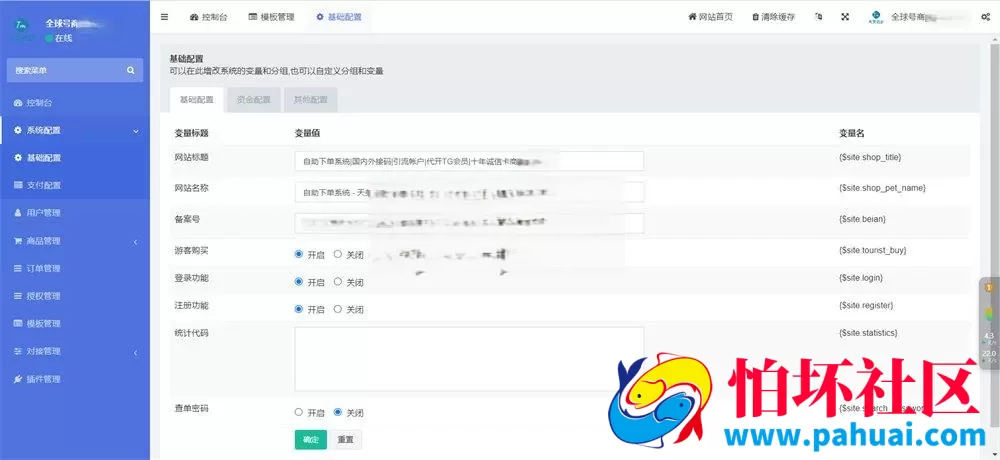Select the 基础配置 tab in top bar
1000x460 pixels.
[x=339, y=17]
